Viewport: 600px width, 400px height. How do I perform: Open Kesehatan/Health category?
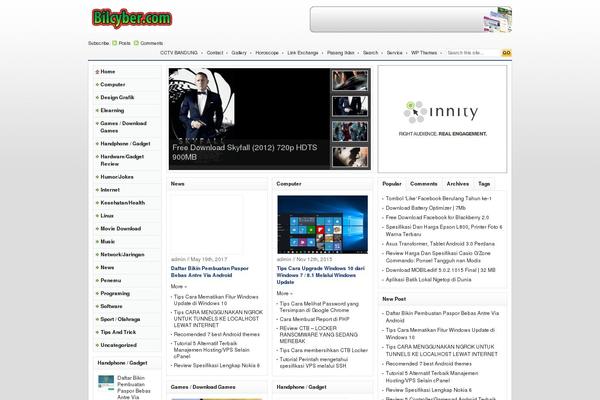[x=122, y=203]
